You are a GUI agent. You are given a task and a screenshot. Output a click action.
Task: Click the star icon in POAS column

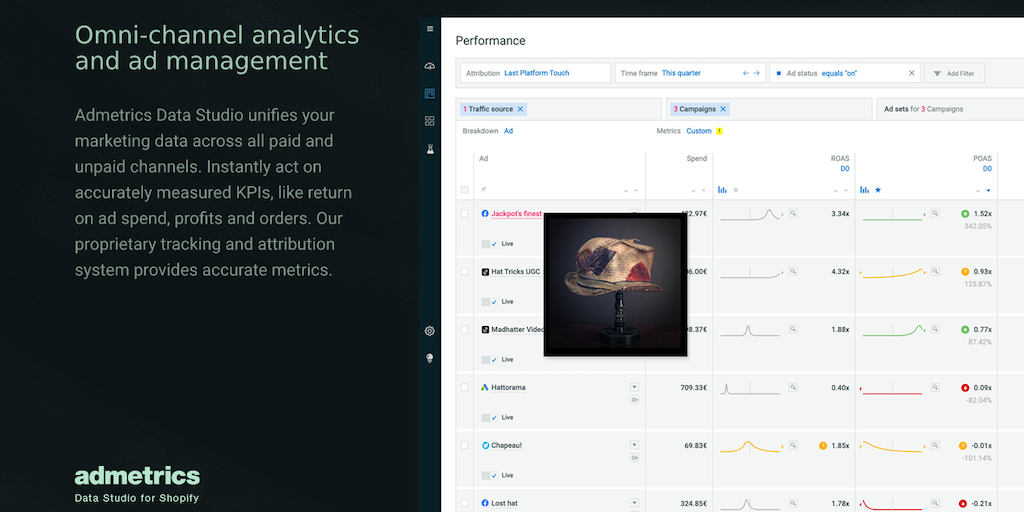[878, 189]
